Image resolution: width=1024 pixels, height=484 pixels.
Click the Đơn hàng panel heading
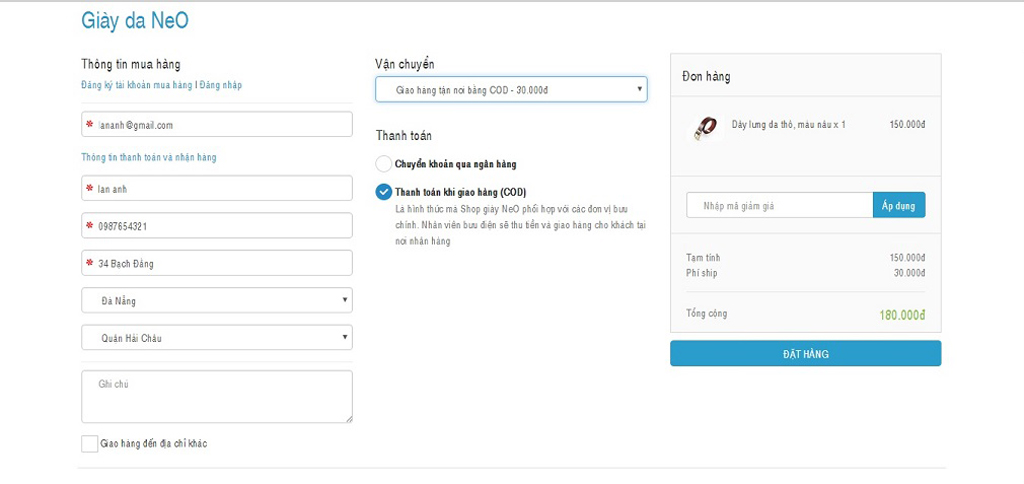point(706,76)
